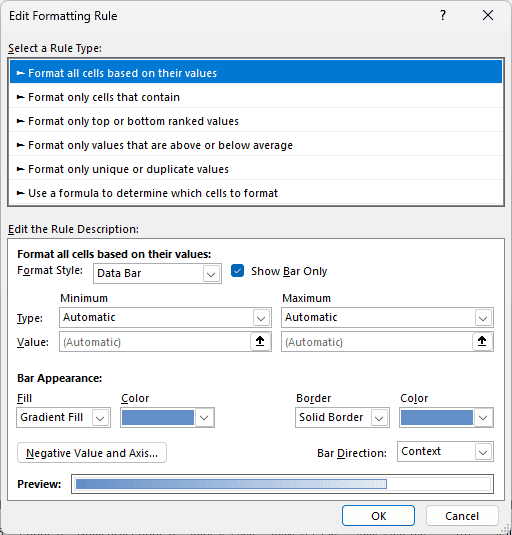The width and height of the screenshot is (512, 535).
Task: Open the Fill Color dropdown arrow
Action: [x=204, y=417]
